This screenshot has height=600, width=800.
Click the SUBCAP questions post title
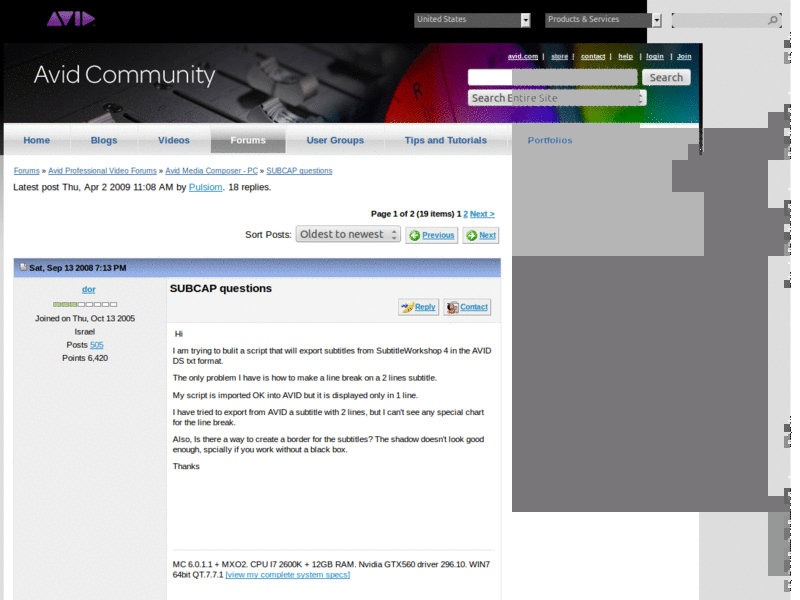coord(220,288)
